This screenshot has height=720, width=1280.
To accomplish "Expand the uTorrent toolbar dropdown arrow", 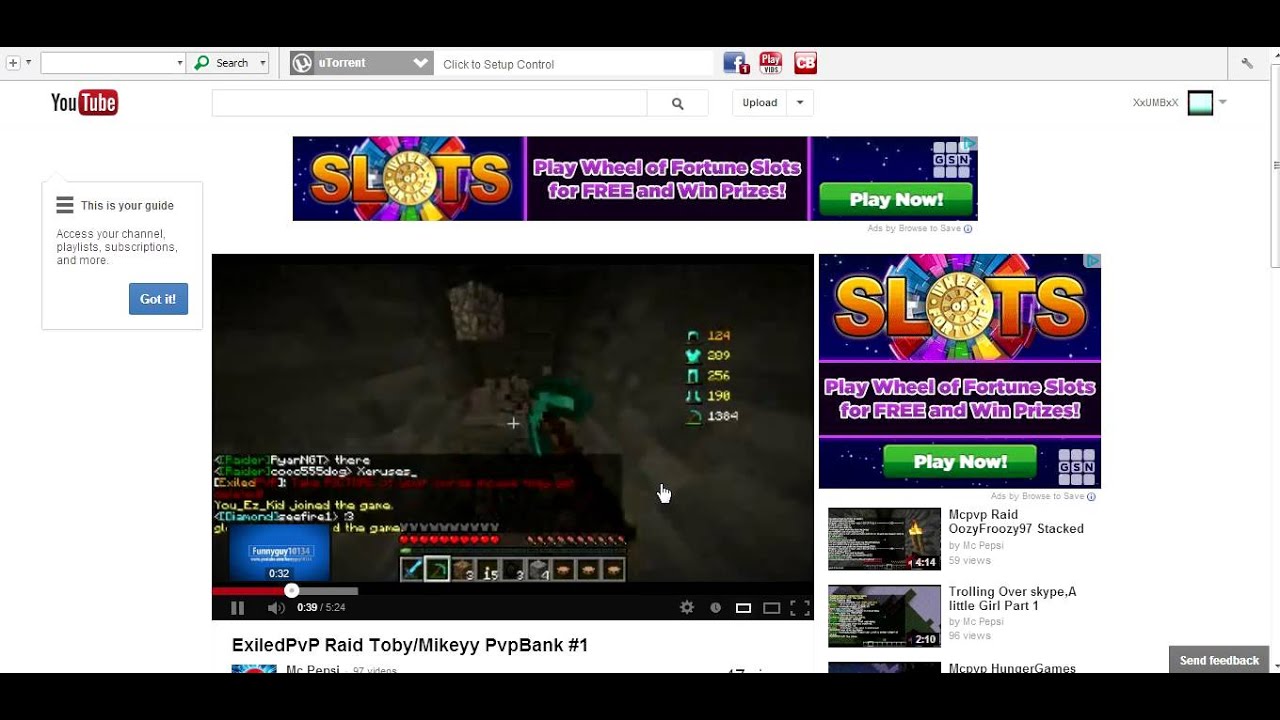I will [x=421, y=63].
